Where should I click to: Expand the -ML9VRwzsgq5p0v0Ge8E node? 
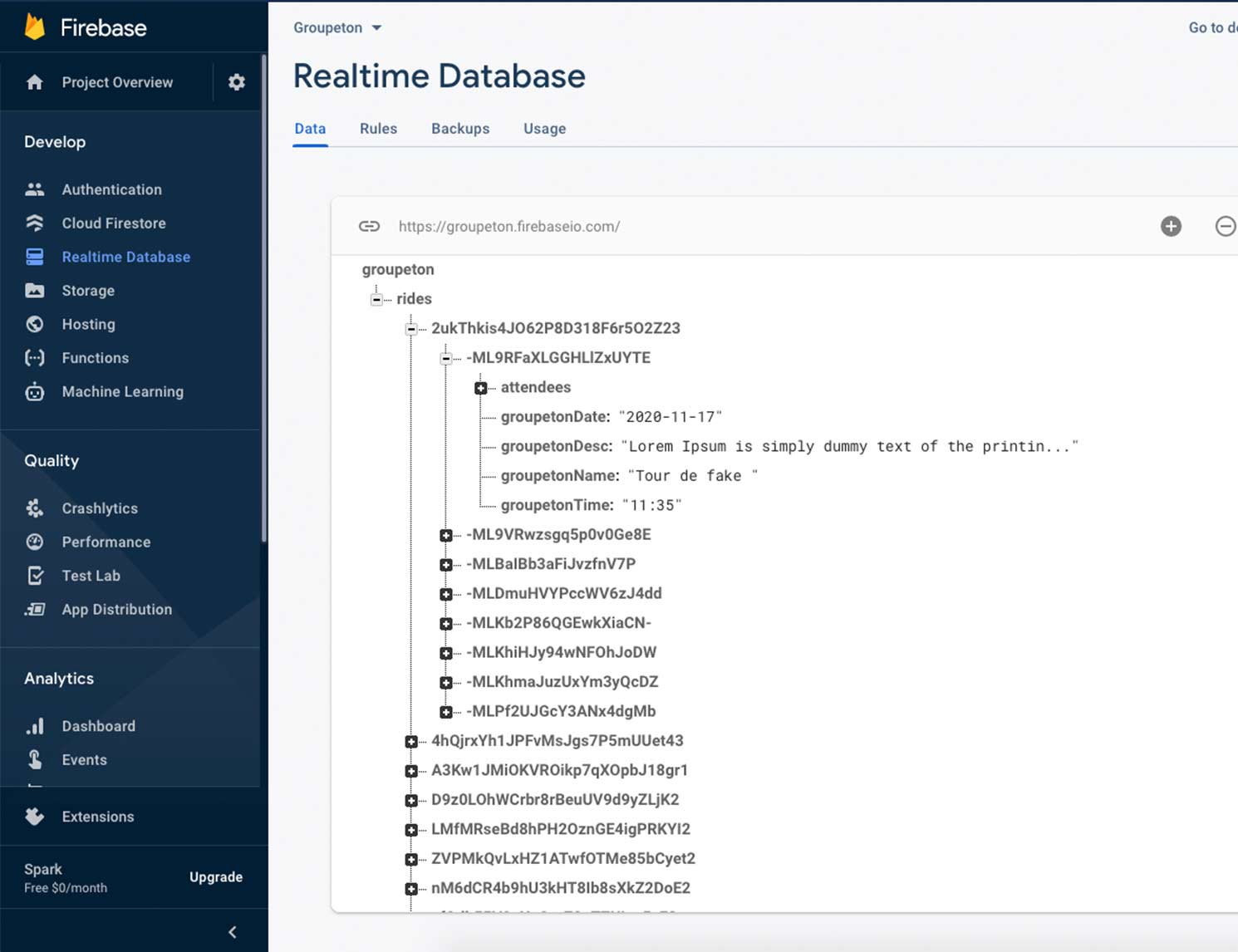click(x=446, y=535)
